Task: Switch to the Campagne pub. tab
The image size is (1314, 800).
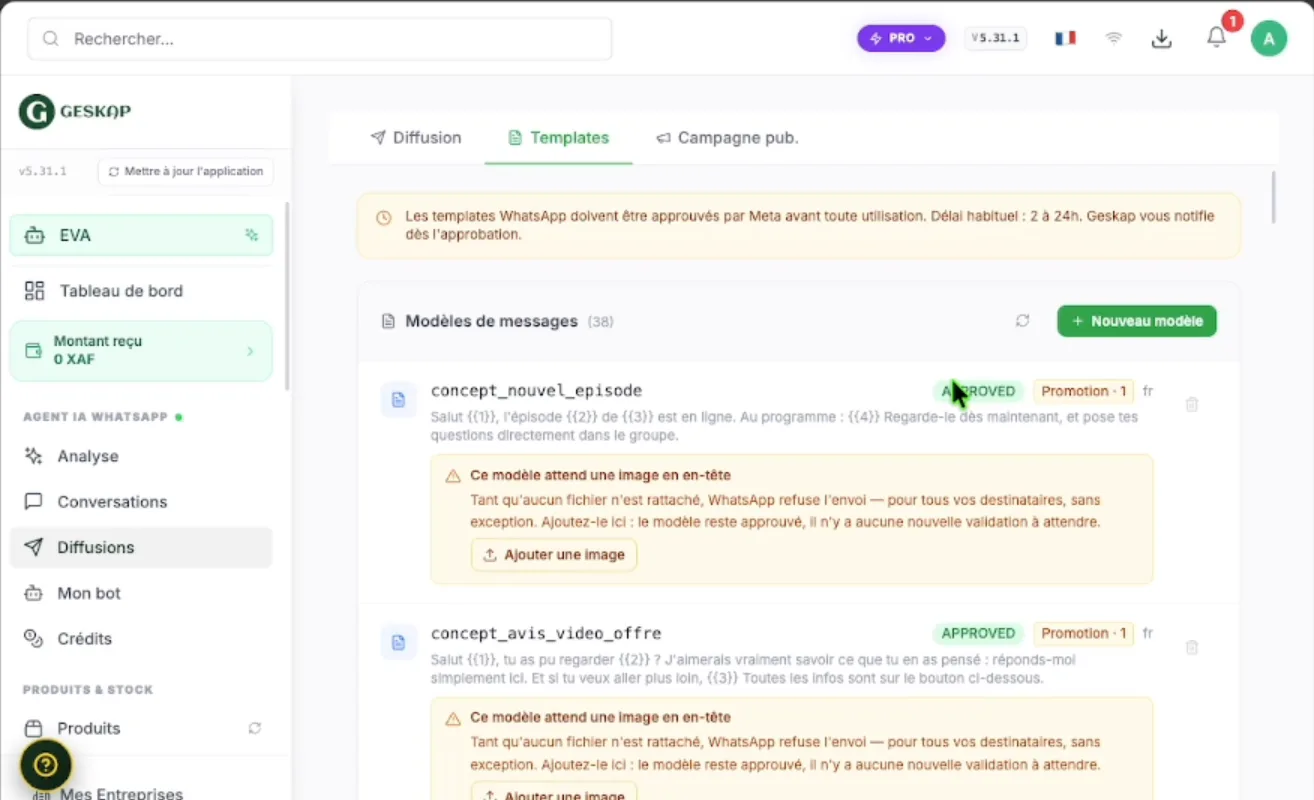Action: pos(727,138)
